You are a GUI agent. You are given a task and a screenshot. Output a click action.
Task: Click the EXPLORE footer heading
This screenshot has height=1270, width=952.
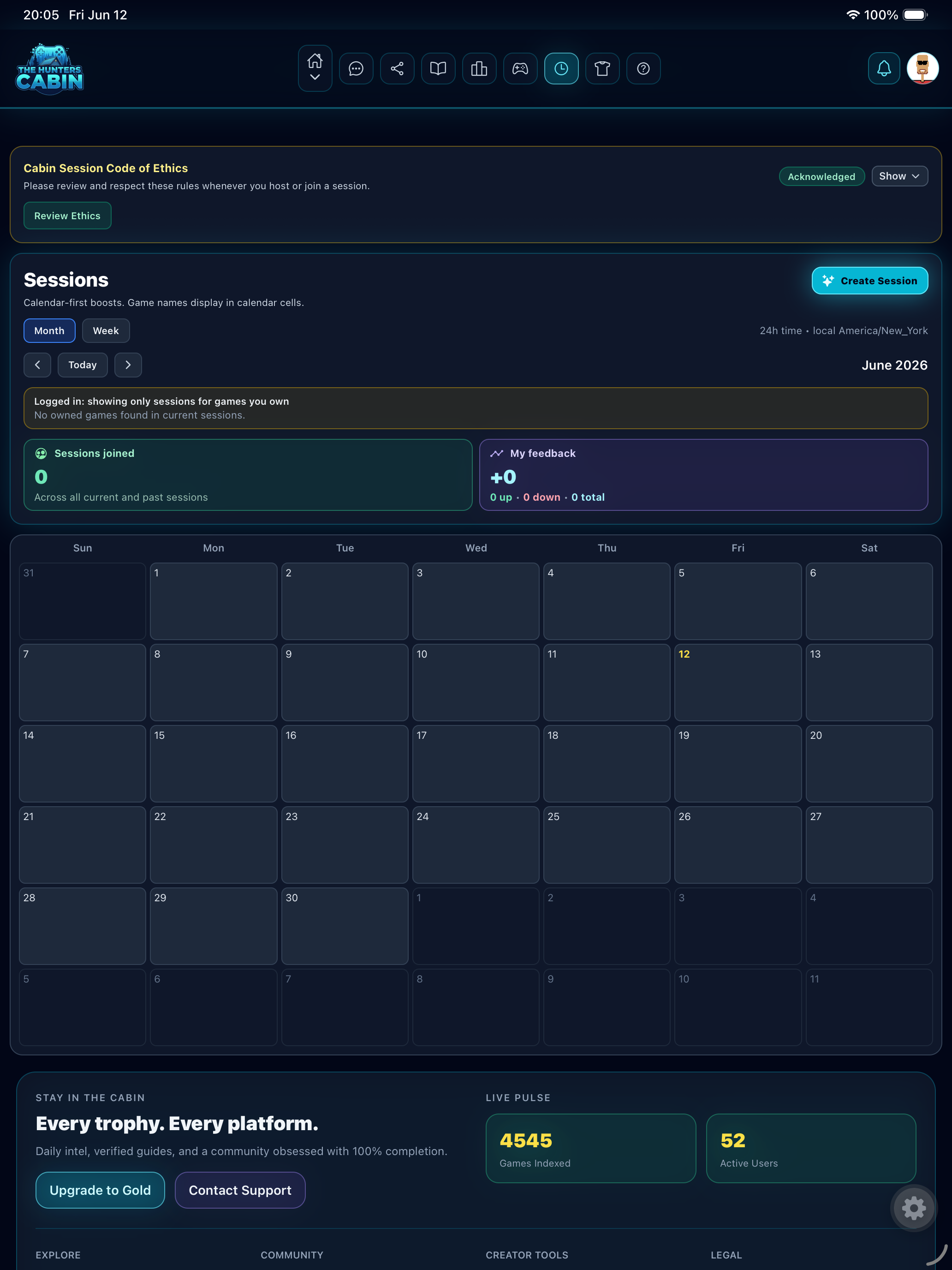point(58,1255)
